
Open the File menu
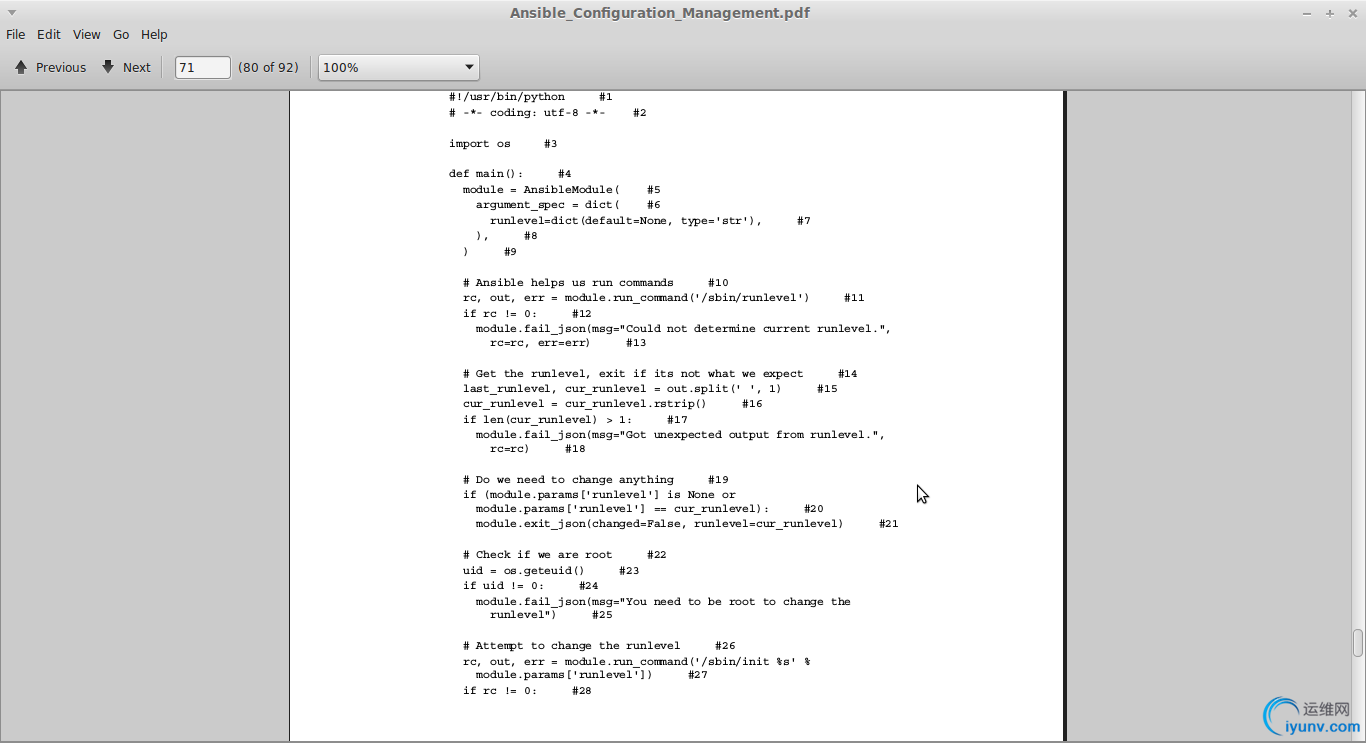[16, 34]
